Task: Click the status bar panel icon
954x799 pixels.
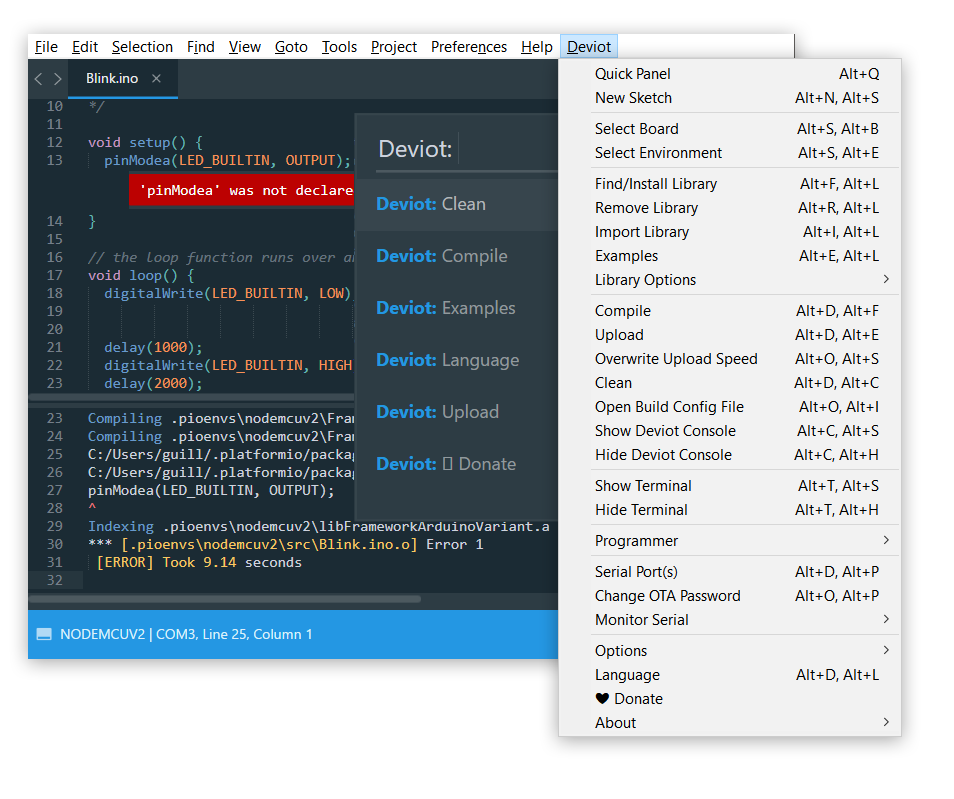Action: coord(44,634)
